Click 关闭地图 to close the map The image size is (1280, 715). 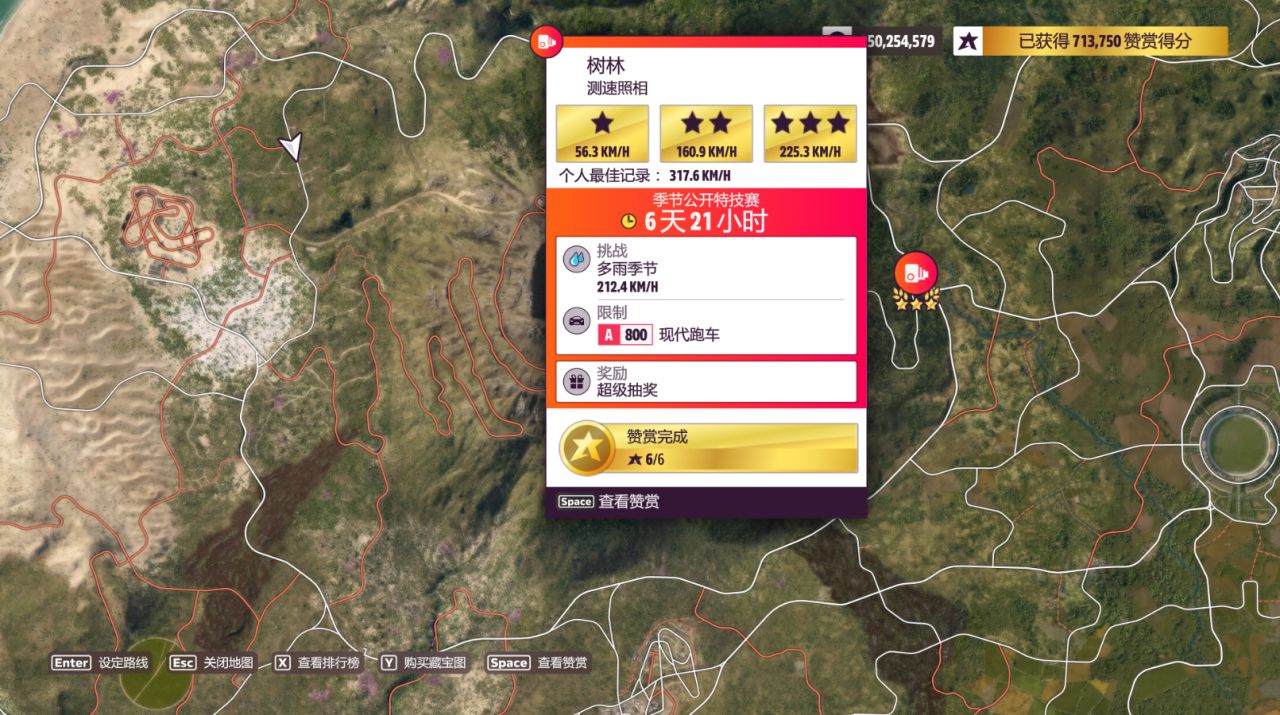click(228, 662)
